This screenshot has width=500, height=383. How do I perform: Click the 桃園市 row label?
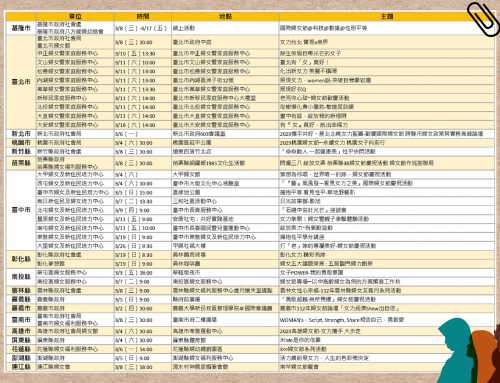pos(21,143)
